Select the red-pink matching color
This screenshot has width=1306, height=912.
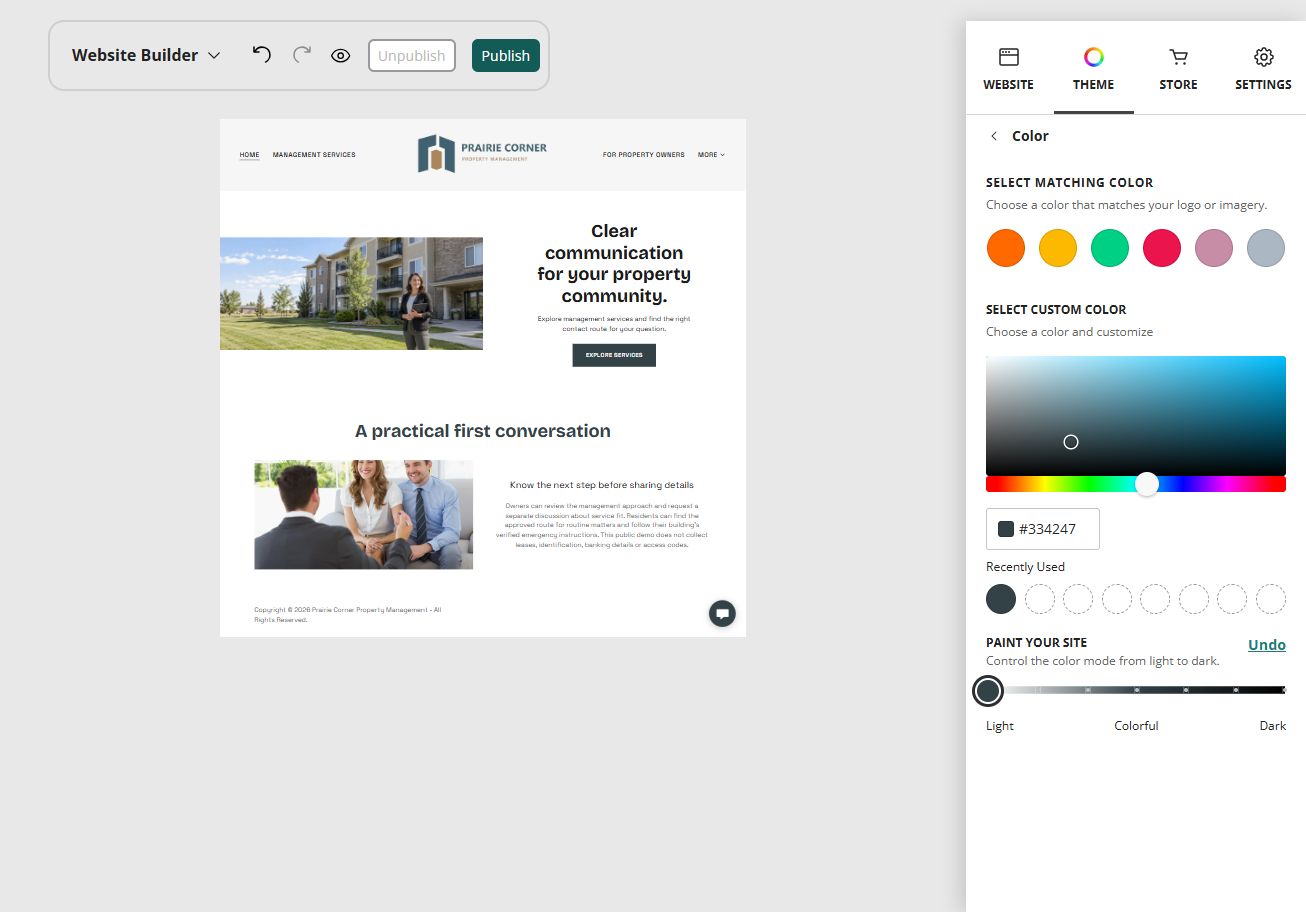(x=1162, y=248)
